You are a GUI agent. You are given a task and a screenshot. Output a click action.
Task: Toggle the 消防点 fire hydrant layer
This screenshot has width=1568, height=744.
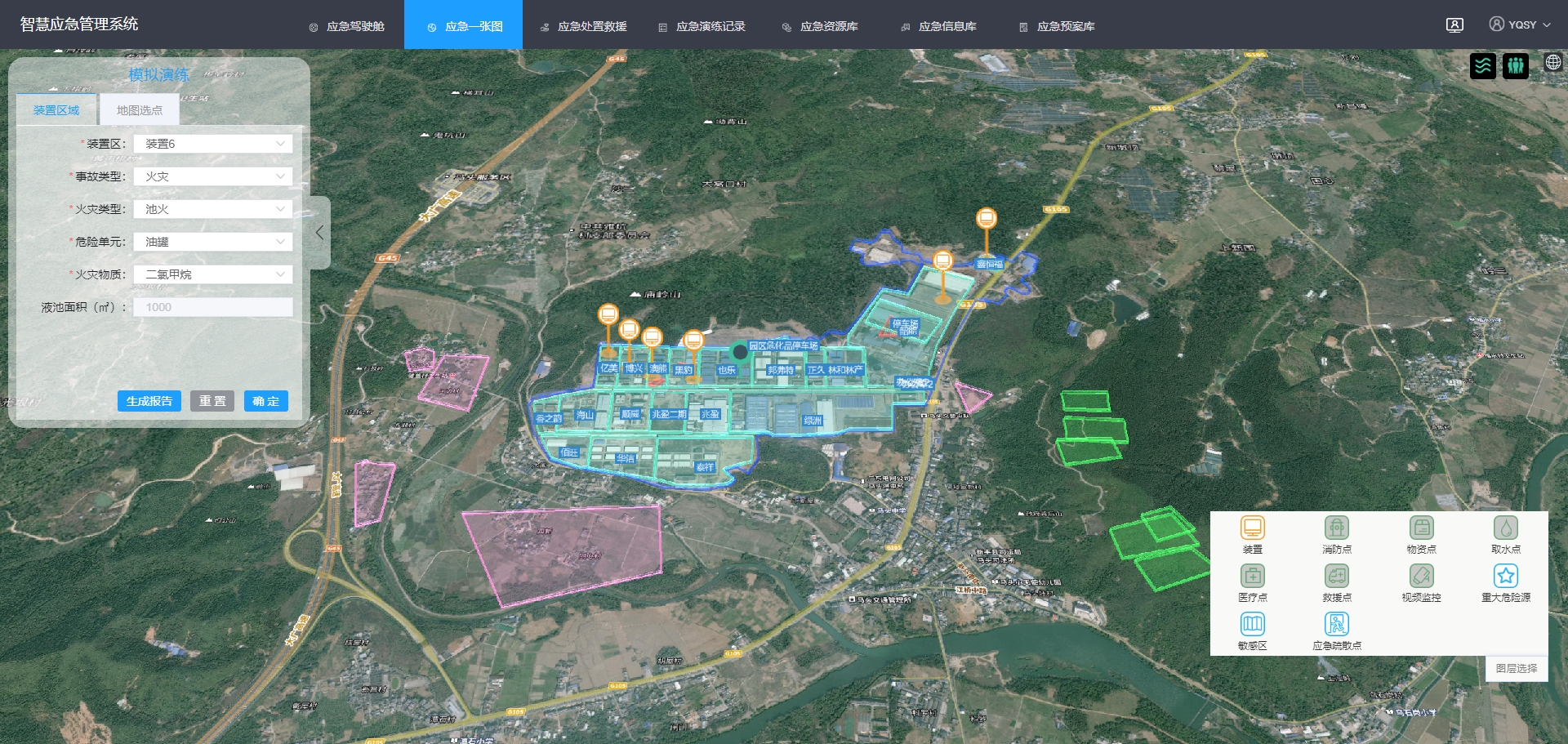tap(1336, 528)
